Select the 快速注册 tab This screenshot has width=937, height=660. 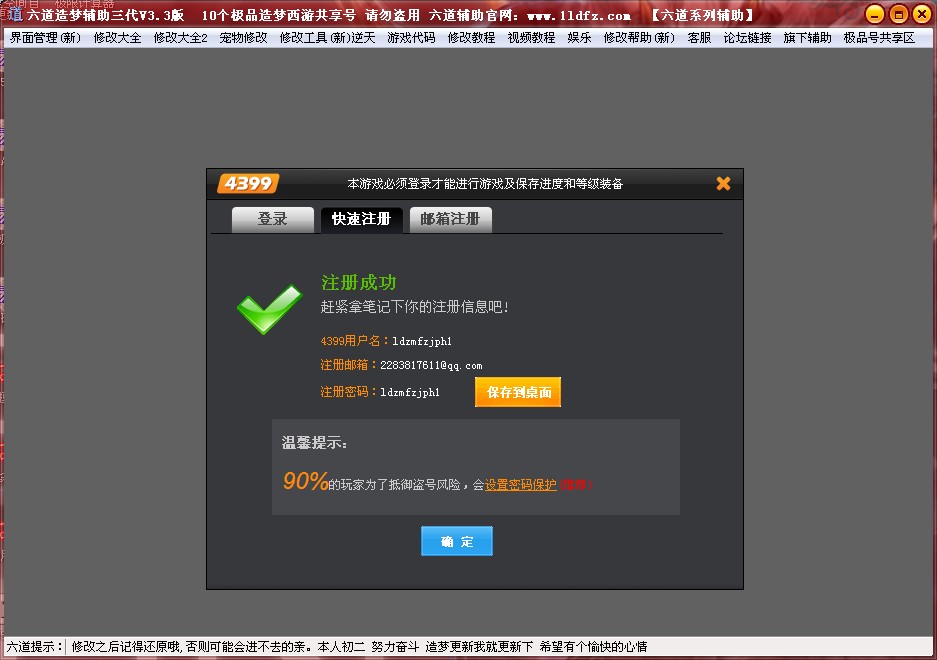pyautogui.click(x=361, y=219)
